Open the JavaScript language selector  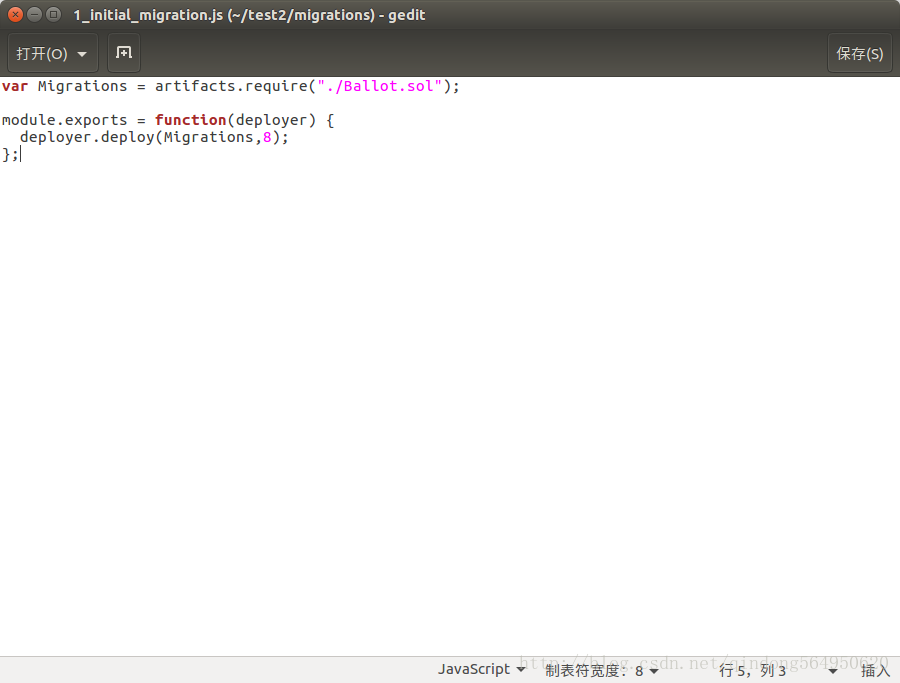coord(482,669)
